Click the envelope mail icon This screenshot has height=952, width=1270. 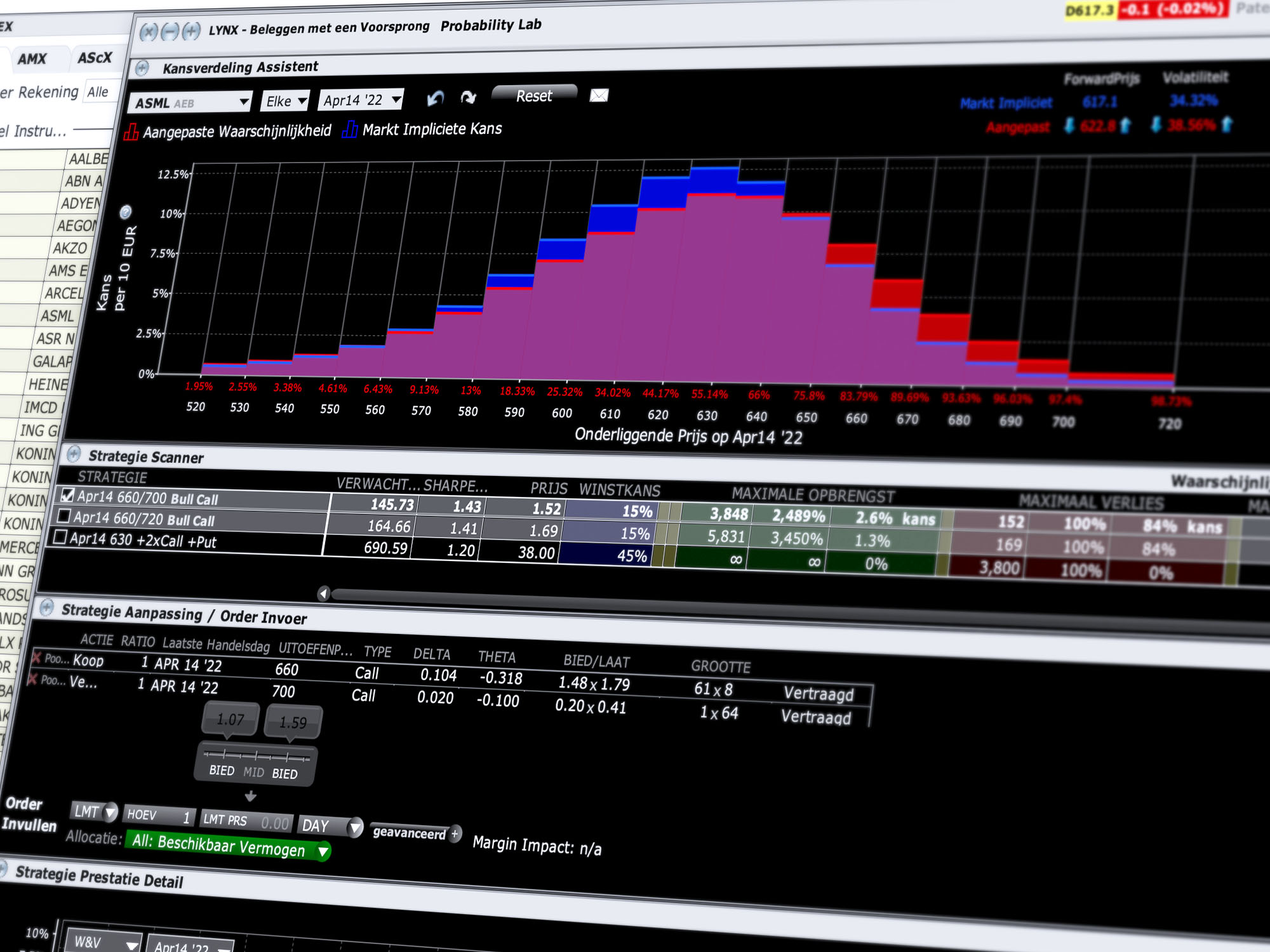point(599,95)
